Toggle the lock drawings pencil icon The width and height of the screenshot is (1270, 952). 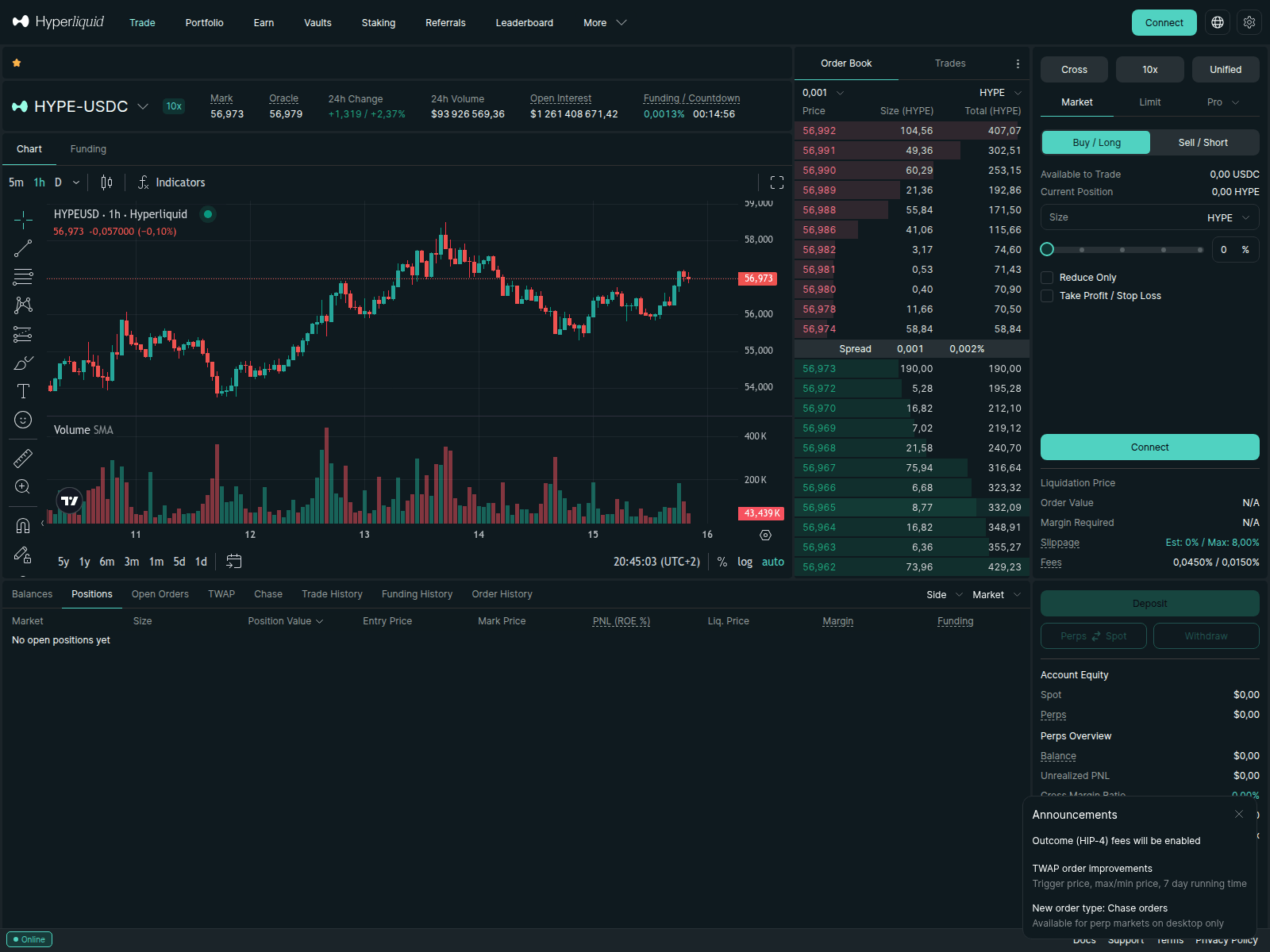coord(23,555)
